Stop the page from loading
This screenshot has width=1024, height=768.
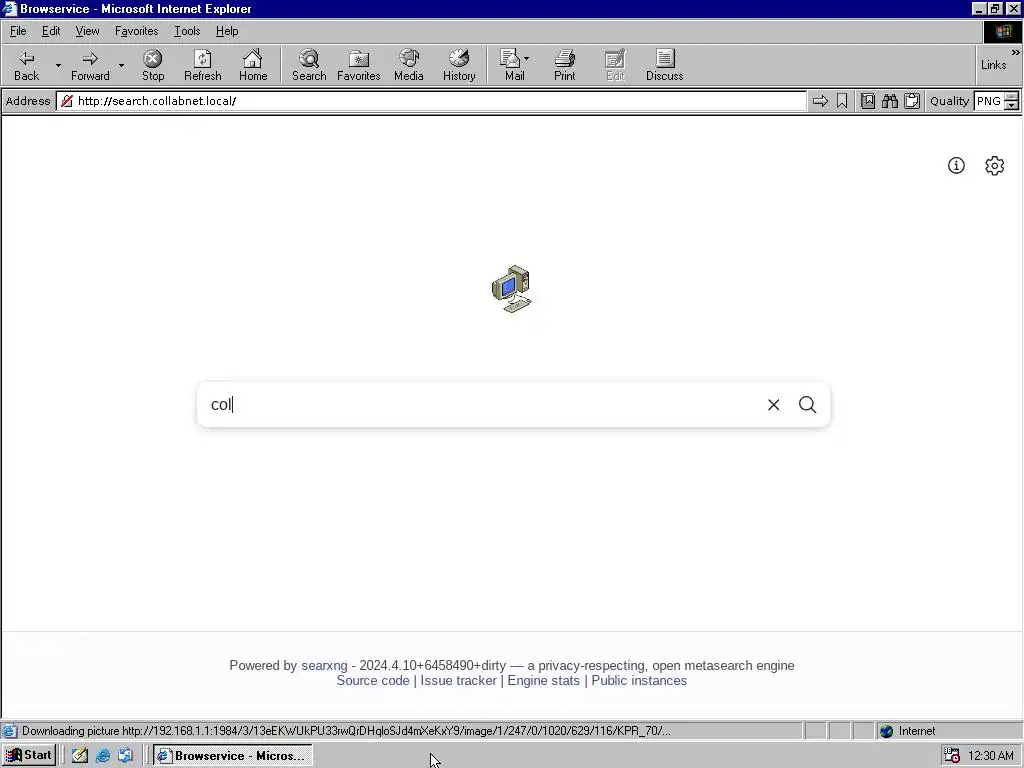(153, 65)
